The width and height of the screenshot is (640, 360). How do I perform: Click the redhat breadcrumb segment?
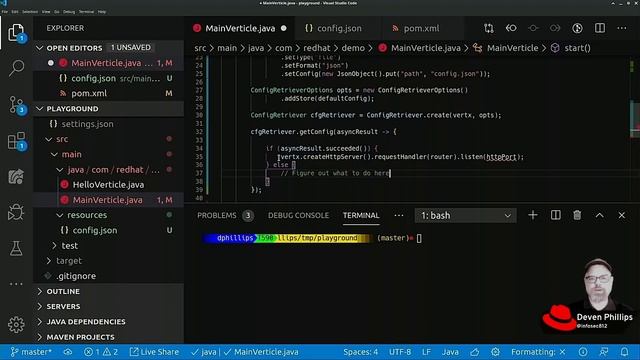tap(316, 48)
